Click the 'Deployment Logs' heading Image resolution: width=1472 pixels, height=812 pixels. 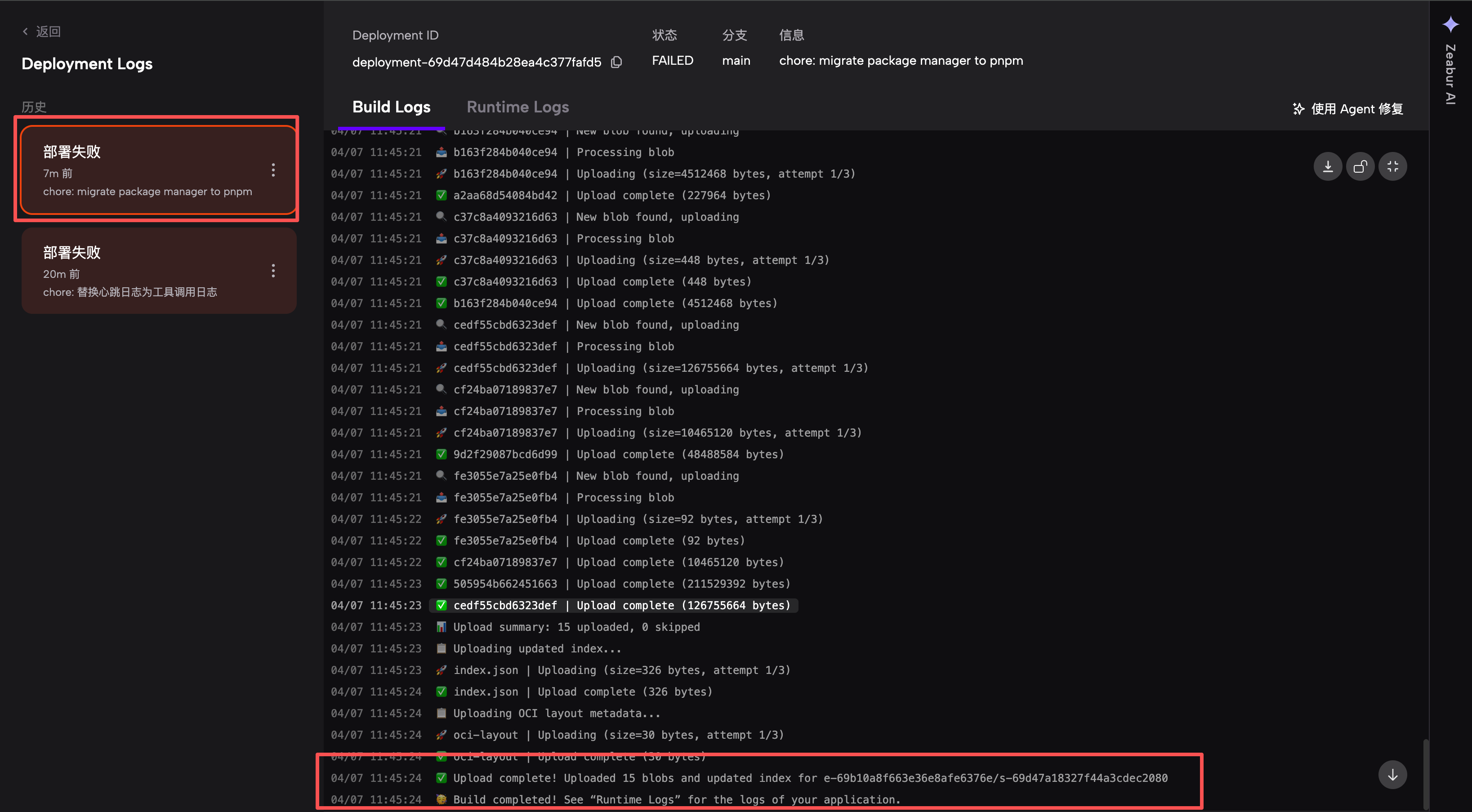(87, 63)
